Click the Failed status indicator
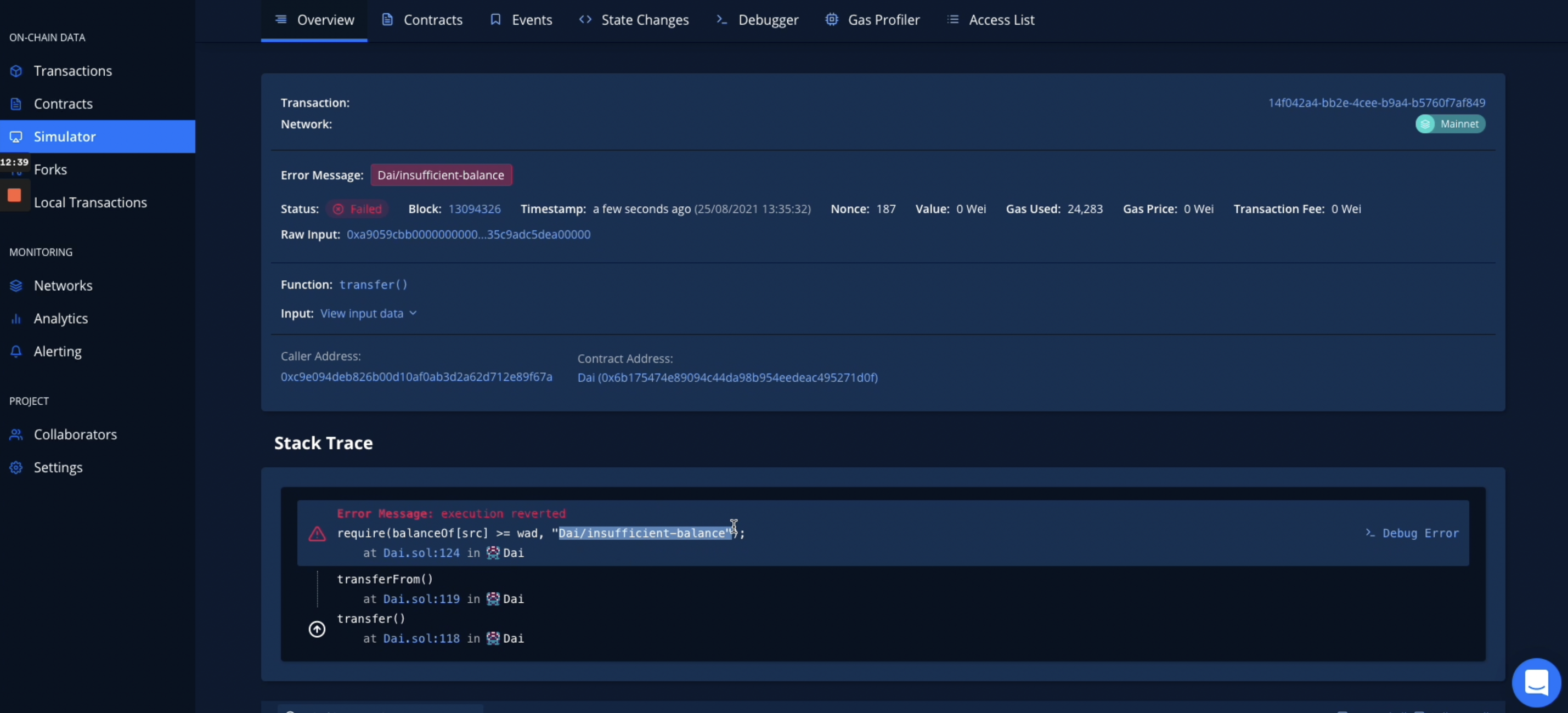Screen dimensions: 1568x713 tap(357, 210)
